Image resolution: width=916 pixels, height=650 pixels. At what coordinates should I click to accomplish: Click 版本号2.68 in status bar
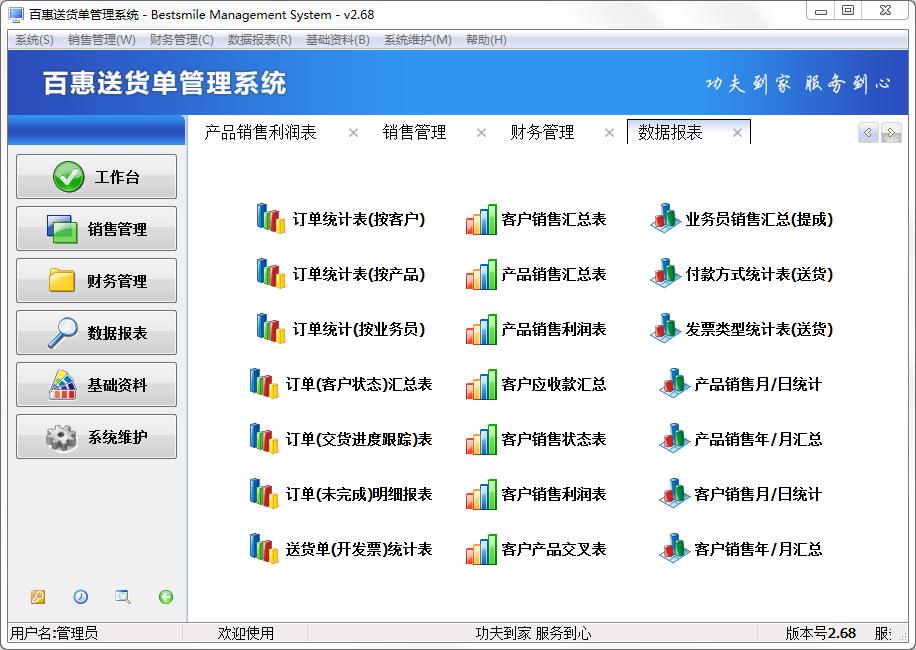point(820,633)
